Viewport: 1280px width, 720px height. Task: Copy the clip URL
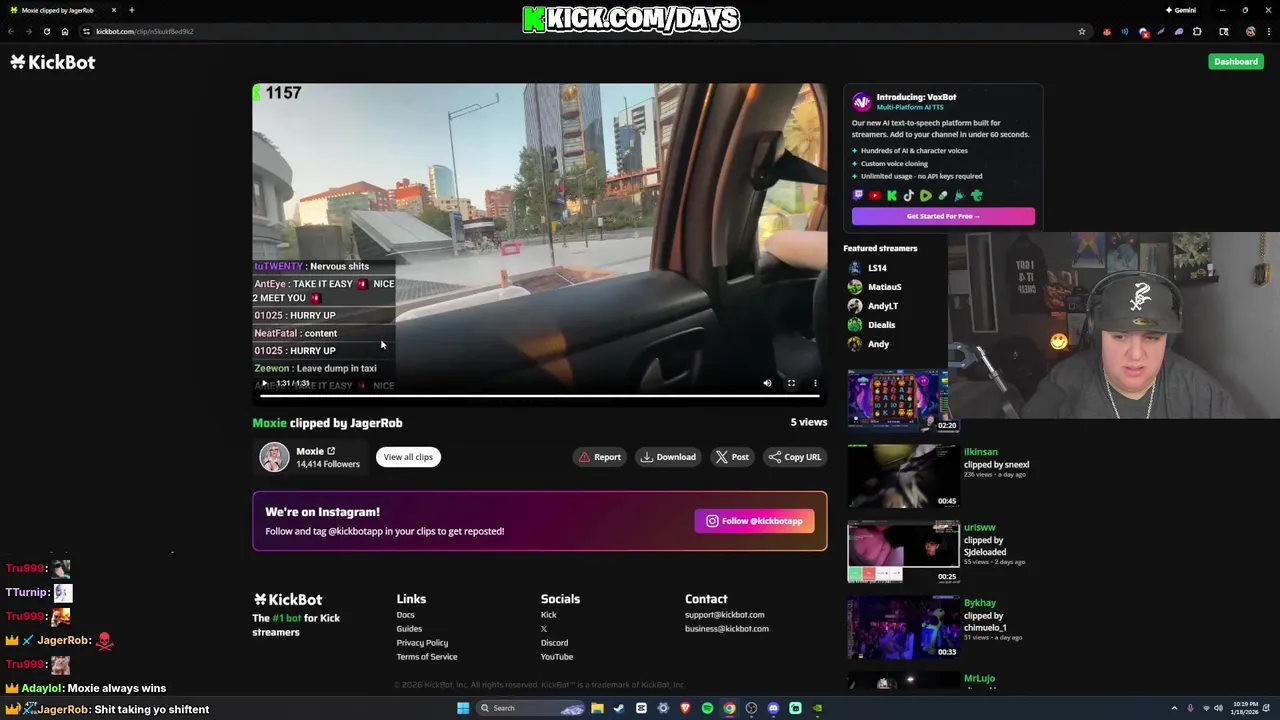pyautogui.click(x=795, y=457)
